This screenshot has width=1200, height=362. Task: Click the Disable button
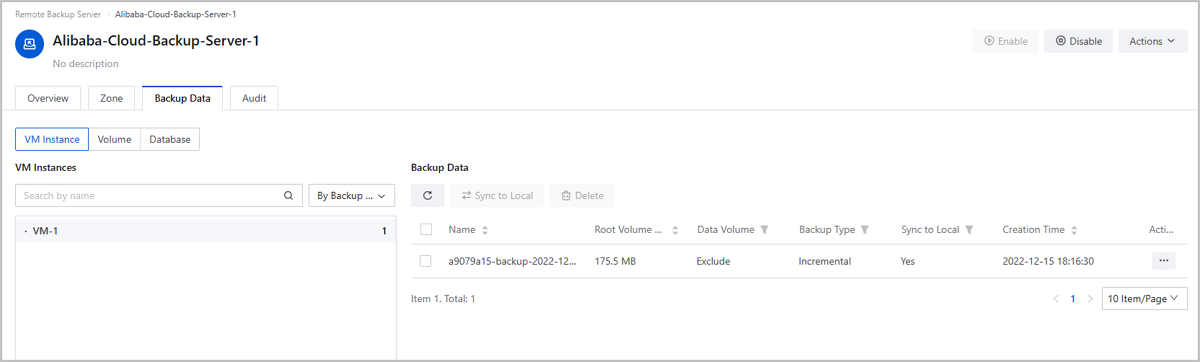(1079, 41)
